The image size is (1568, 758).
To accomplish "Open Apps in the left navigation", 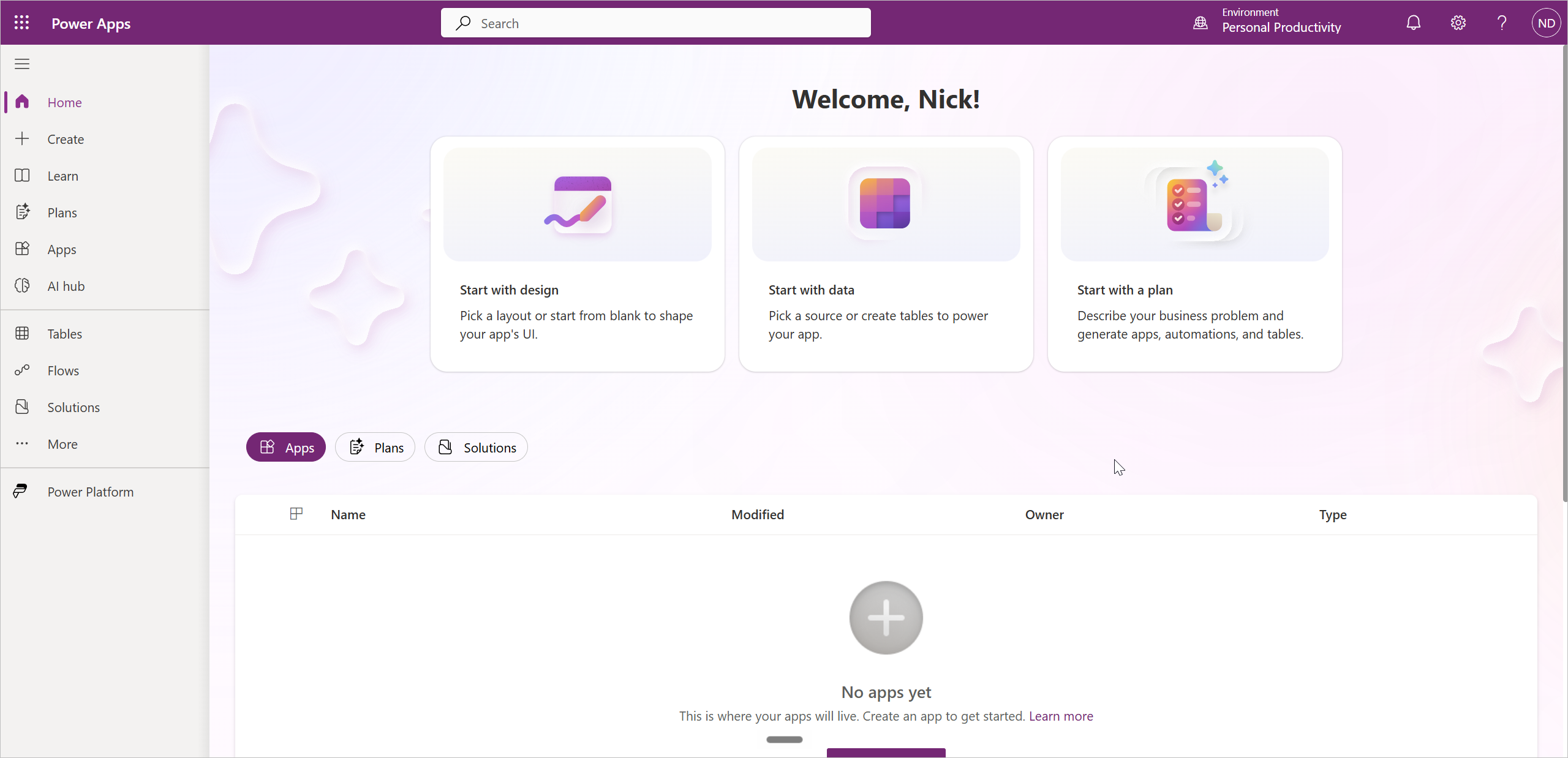I will (x=105, y=249).
